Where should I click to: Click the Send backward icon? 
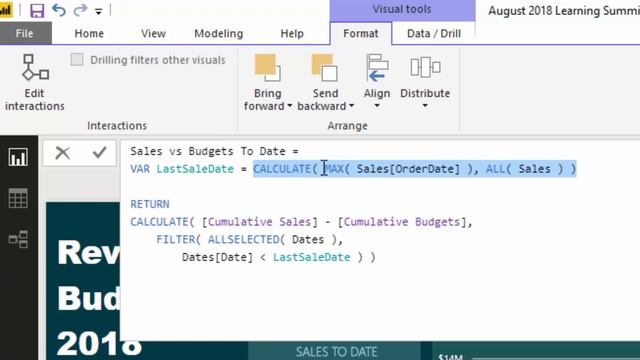324,68
